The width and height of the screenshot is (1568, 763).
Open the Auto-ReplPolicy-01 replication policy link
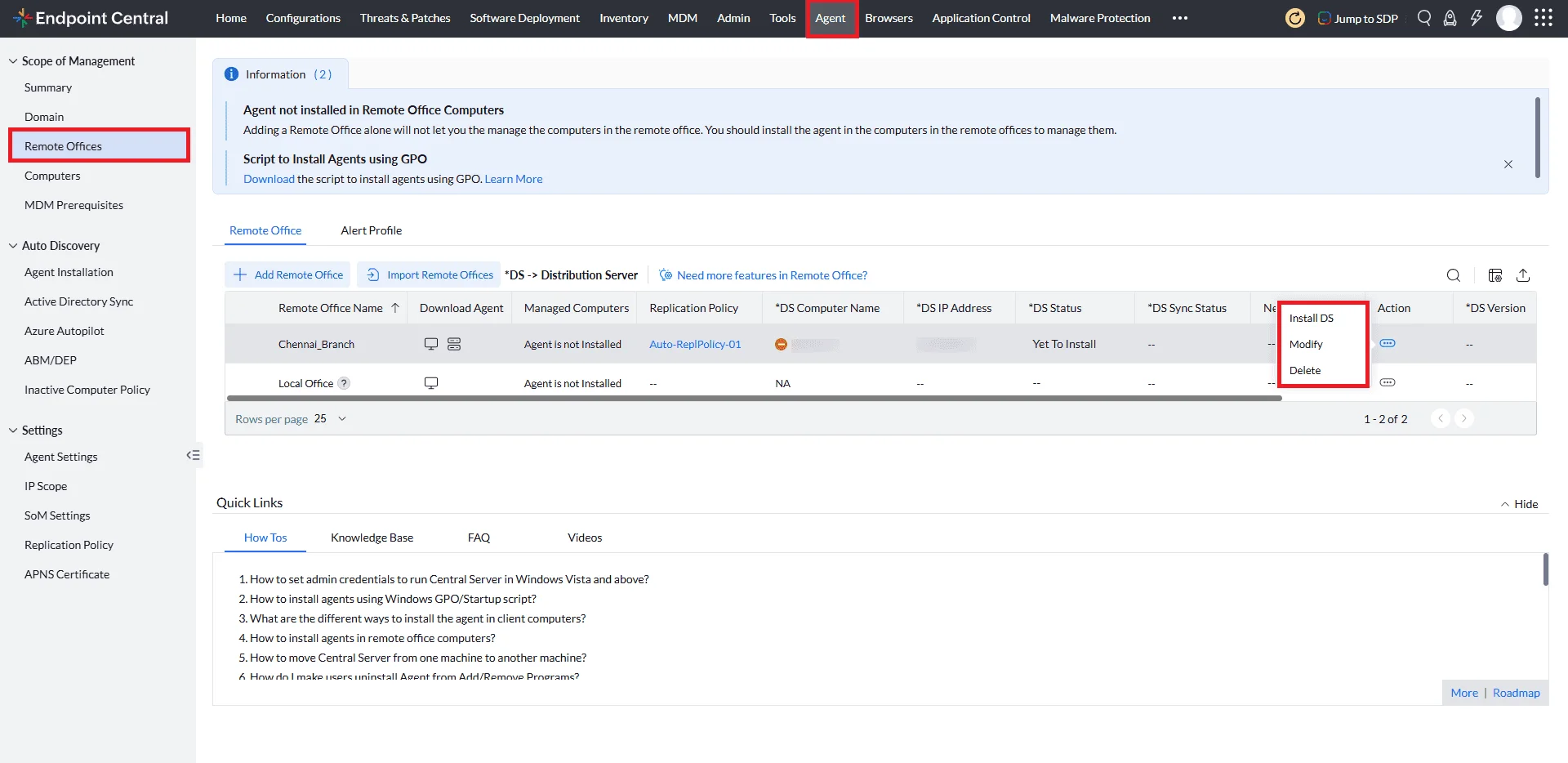click(695, 344)
